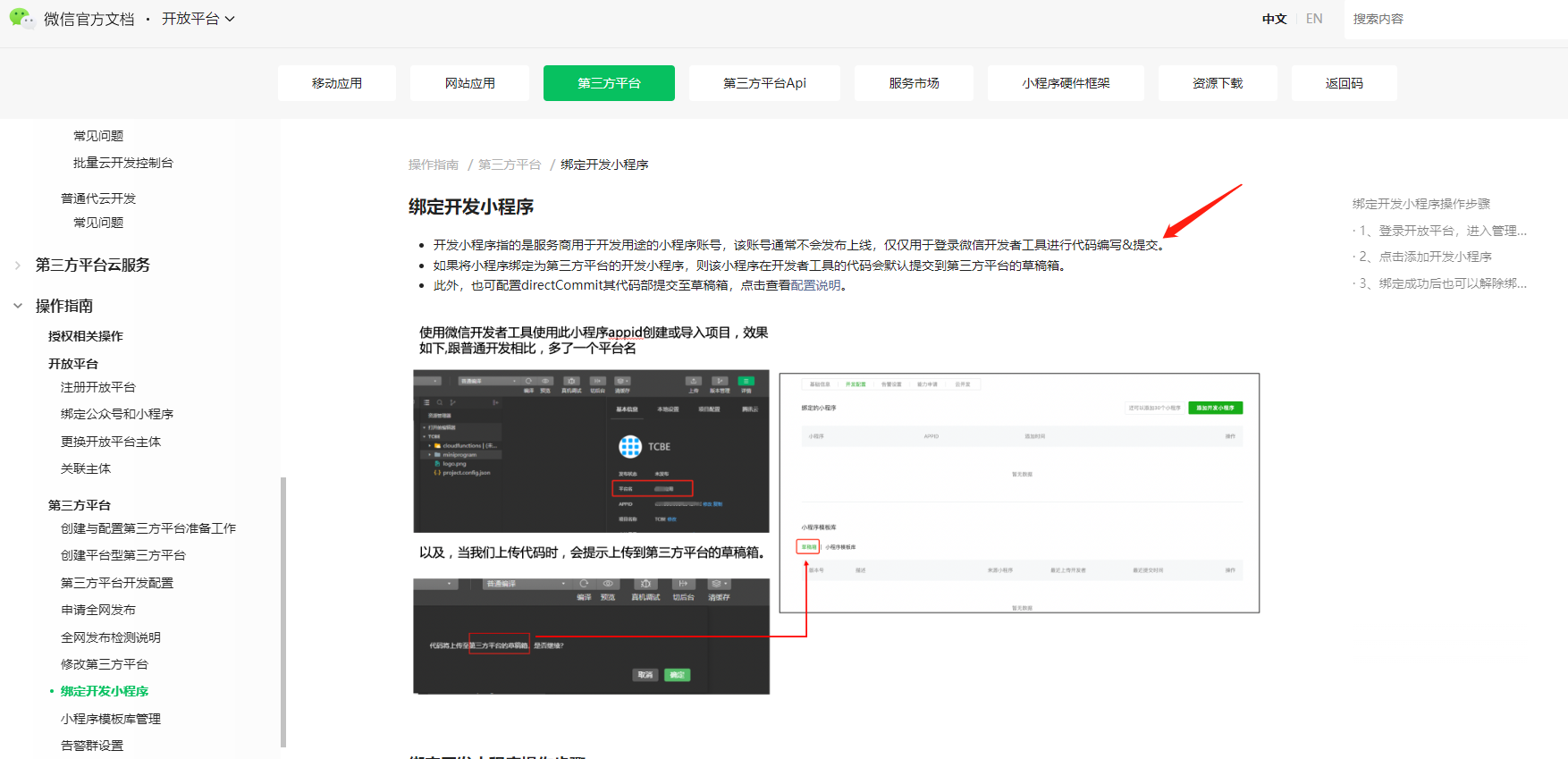Expand the 第三方平台云服务 chevron
Viewport: 1568px width, 759px height.
point(18,266)
